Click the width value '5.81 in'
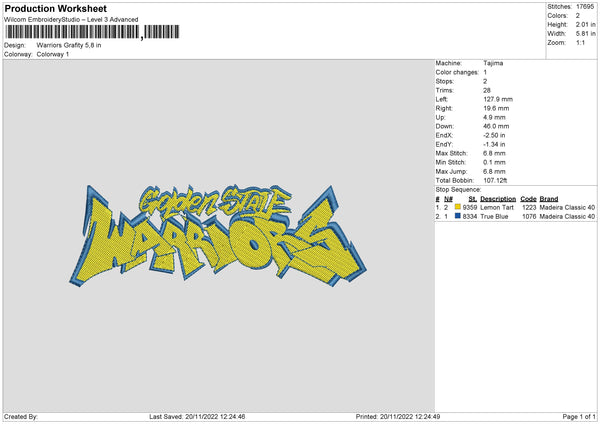The image size is (600, 424). [585, 34]
